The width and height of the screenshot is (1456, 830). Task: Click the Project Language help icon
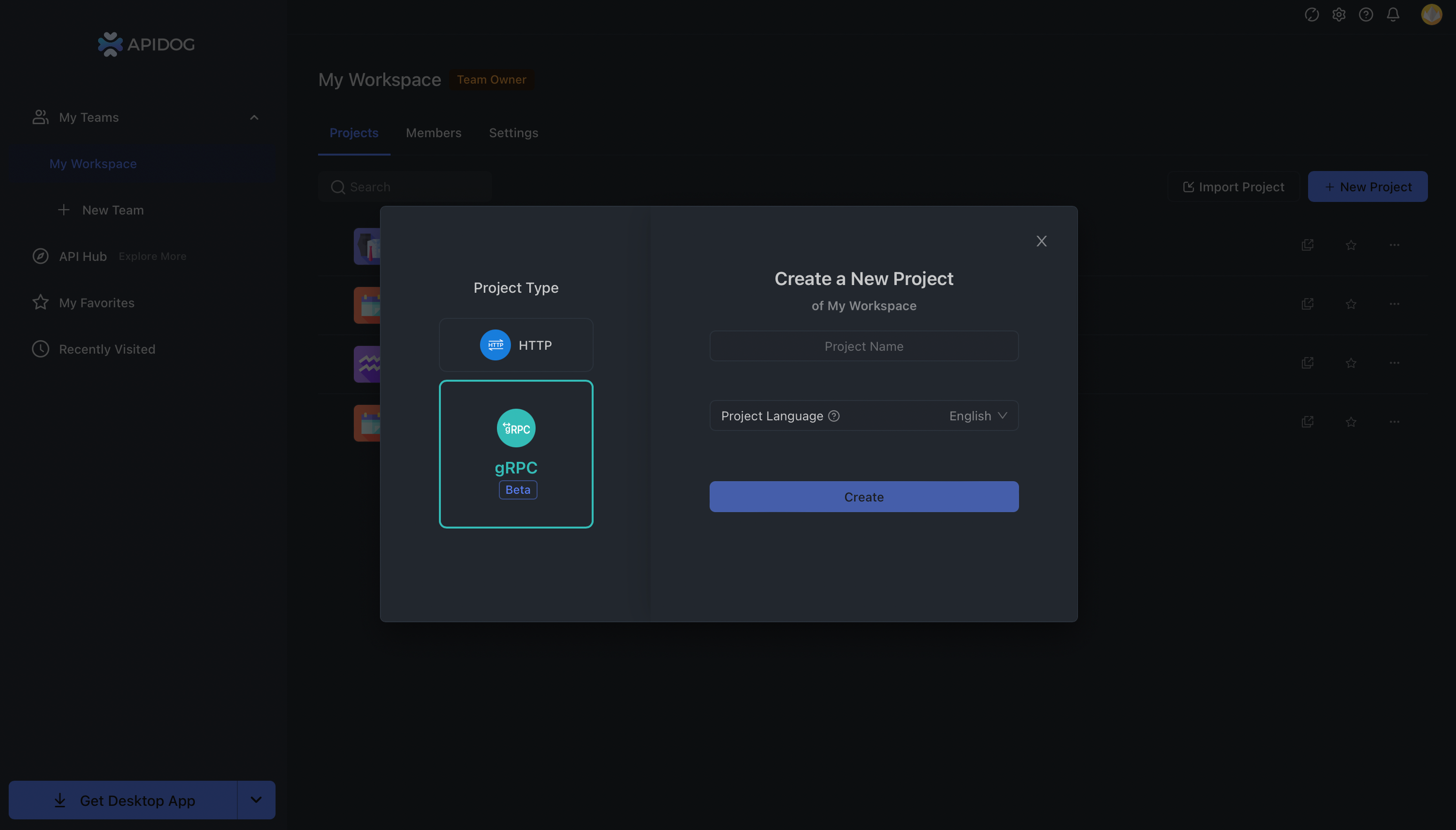[x=834, y=416]
